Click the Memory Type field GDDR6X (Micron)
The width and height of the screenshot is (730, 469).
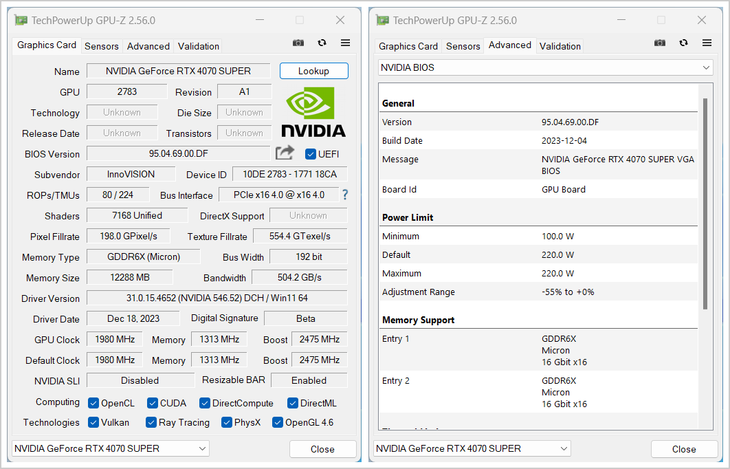coord(143,257)
